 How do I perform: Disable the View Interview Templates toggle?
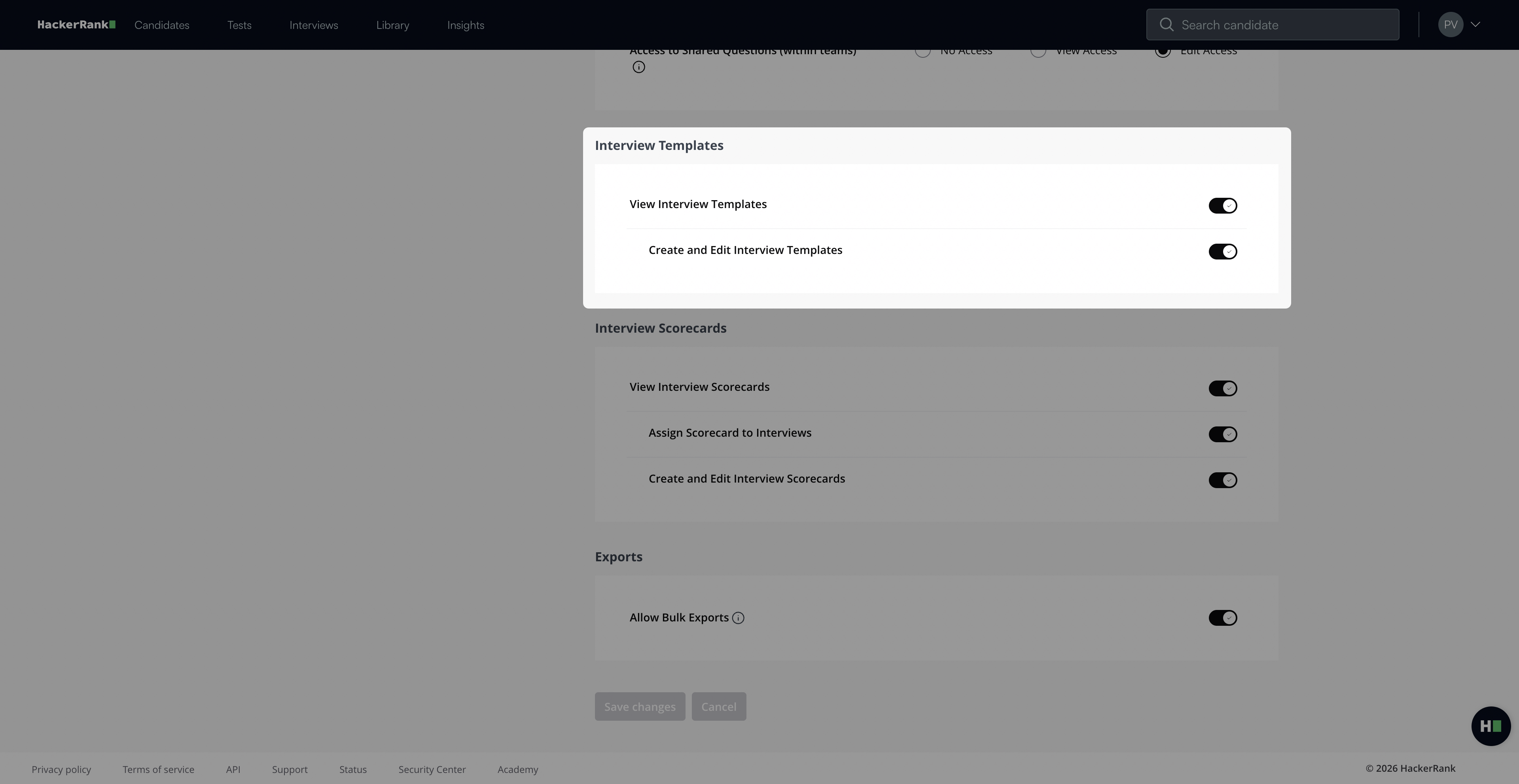pos(1222,205)
